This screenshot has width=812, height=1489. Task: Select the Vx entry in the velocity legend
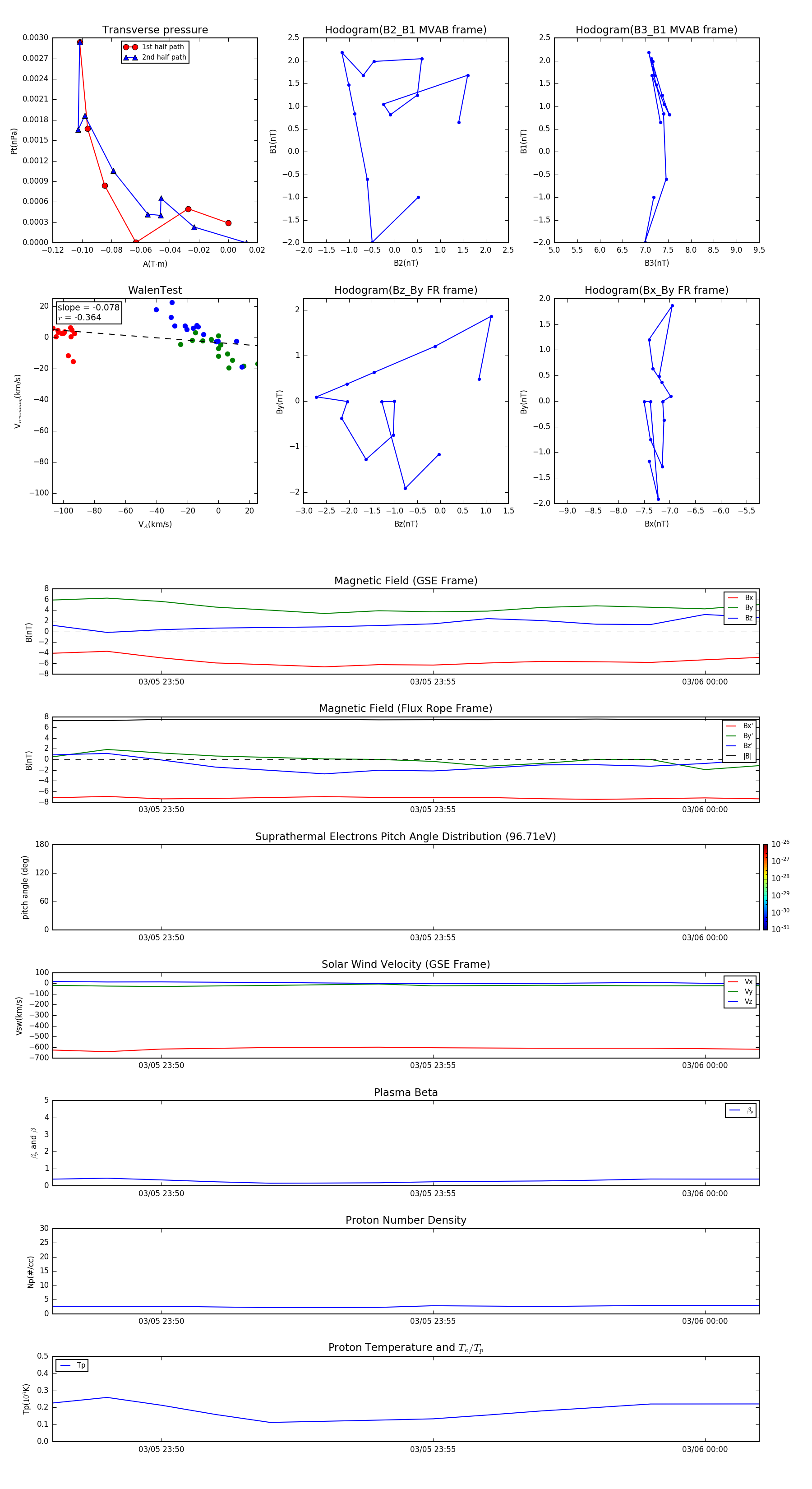(x=740, y=981)
